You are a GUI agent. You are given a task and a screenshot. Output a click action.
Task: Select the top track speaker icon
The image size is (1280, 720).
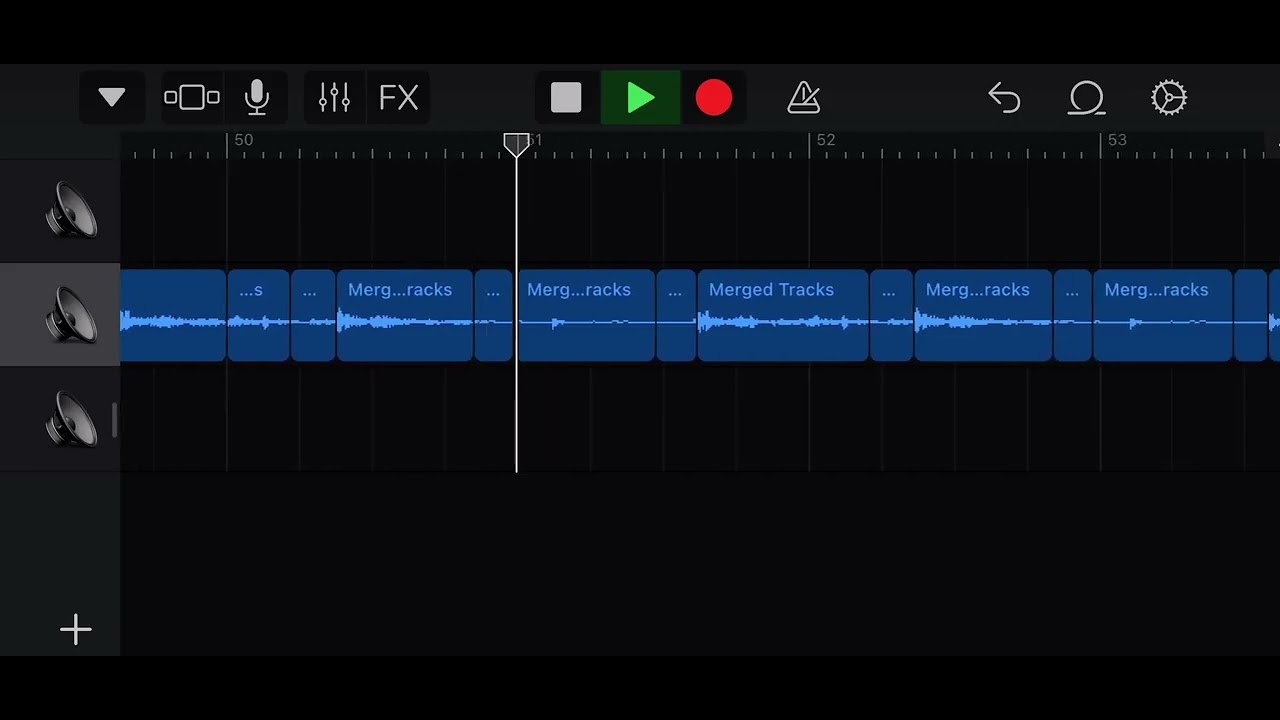pos(71,211)
